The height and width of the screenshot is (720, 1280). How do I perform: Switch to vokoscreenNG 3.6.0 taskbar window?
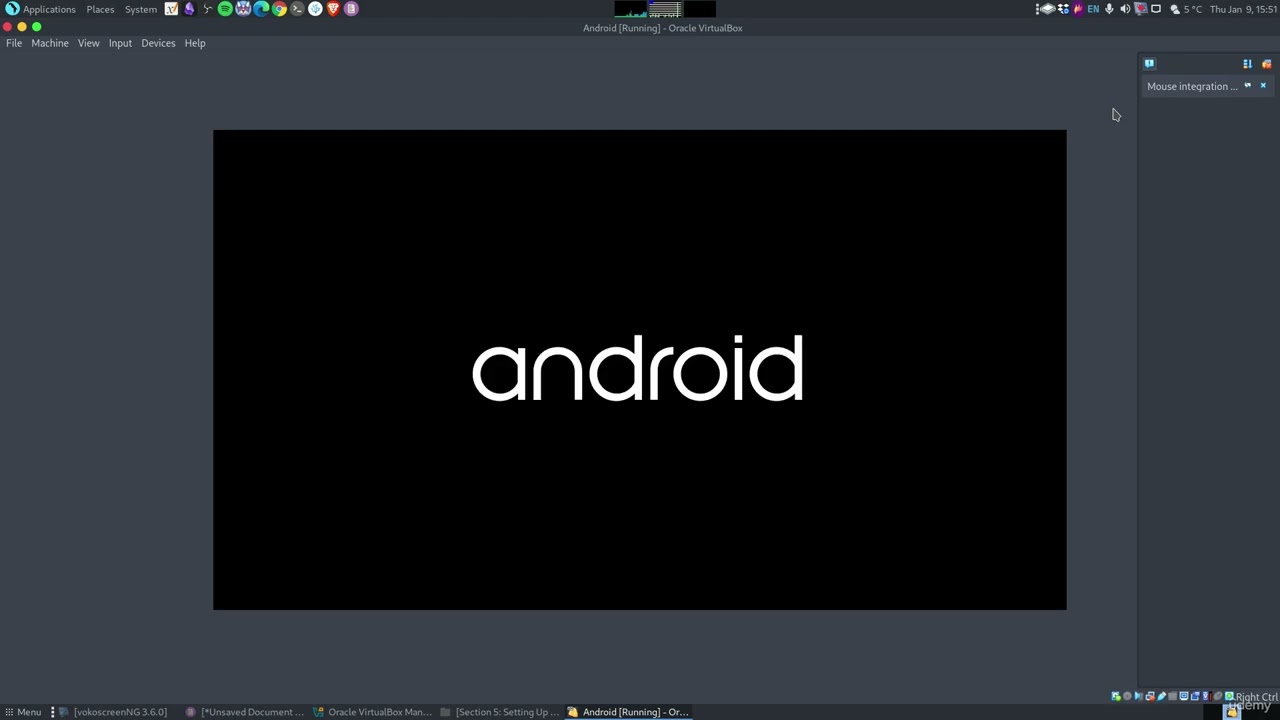tap(113, 712)
